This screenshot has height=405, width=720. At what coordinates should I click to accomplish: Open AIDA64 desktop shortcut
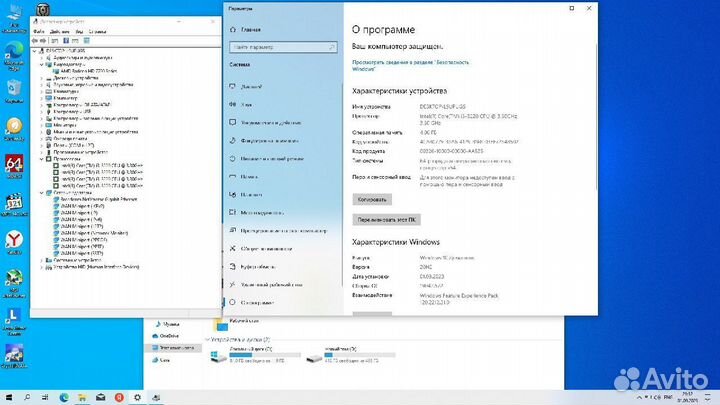[14, 167]
